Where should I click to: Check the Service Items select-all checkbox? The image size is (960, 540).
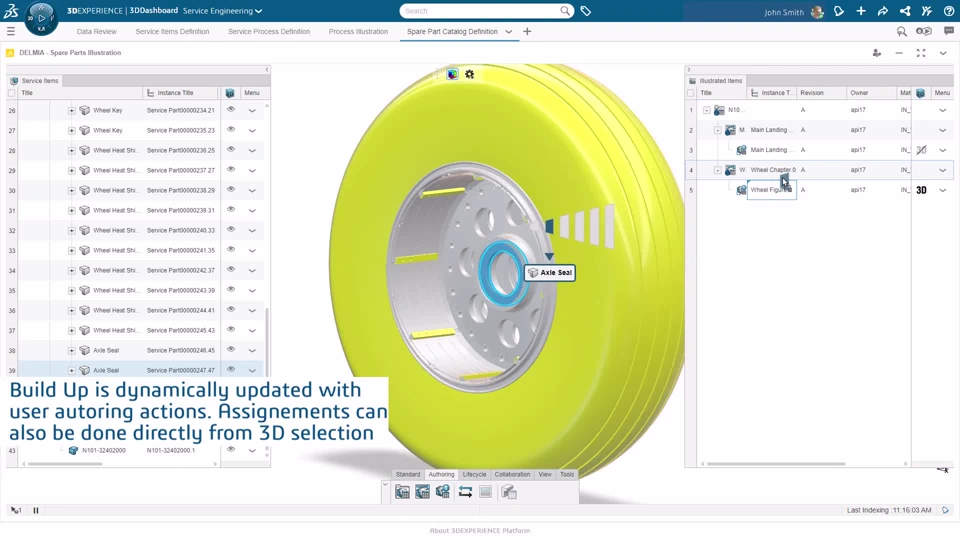[12, 93]
